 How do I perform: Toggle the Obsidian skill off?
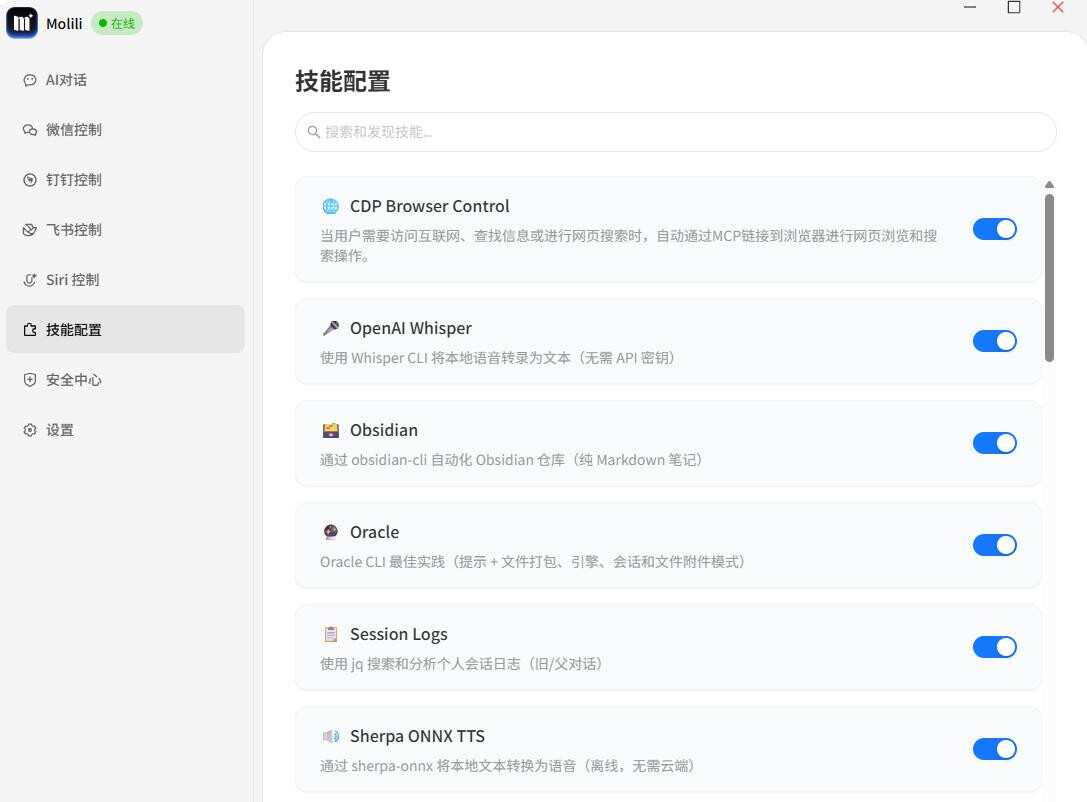pyautogui.click(x=994, y=443)
